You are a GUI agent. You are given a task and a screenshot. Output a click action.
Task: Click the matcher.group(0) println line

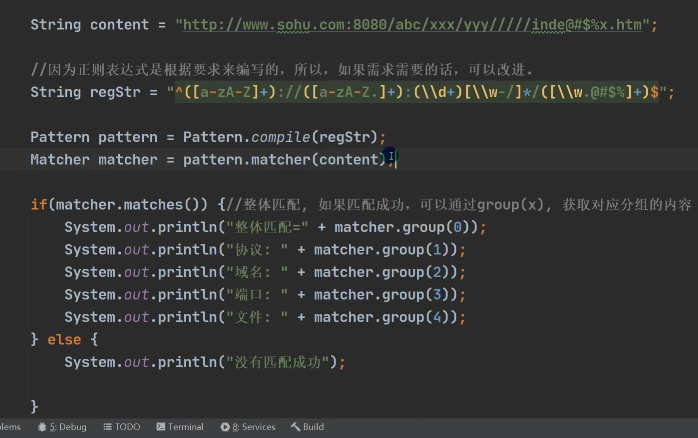point(276,227)
